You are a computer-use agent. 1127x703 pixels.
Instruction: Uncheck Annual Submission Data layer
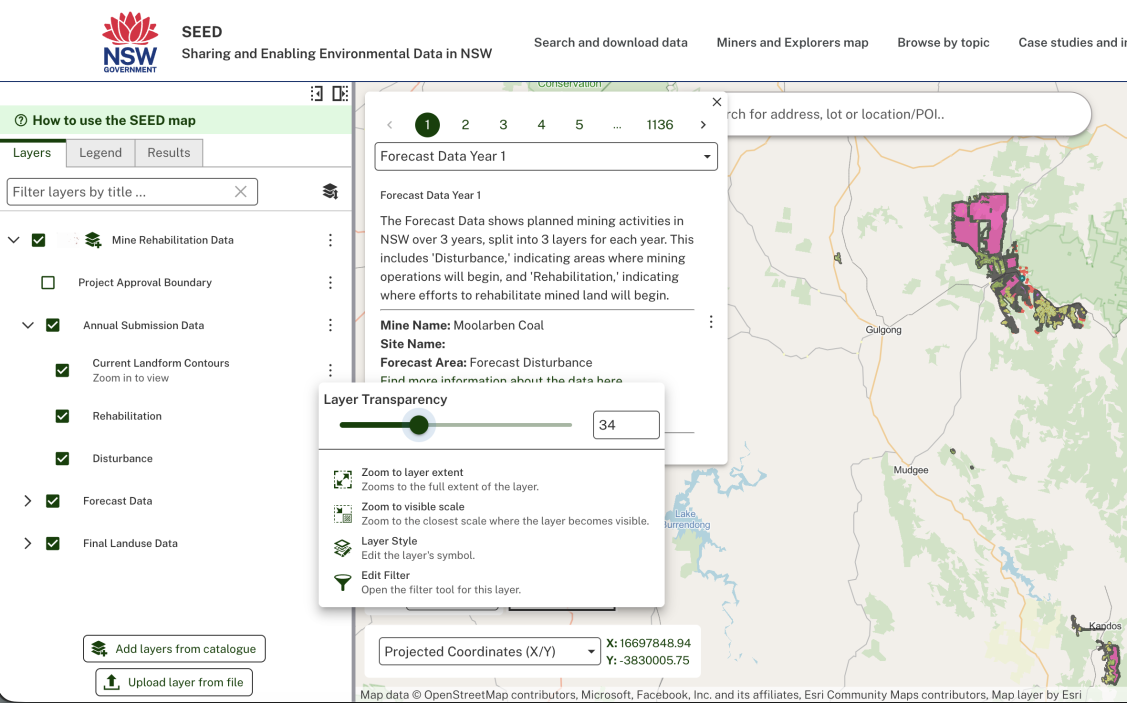point(53,325)
